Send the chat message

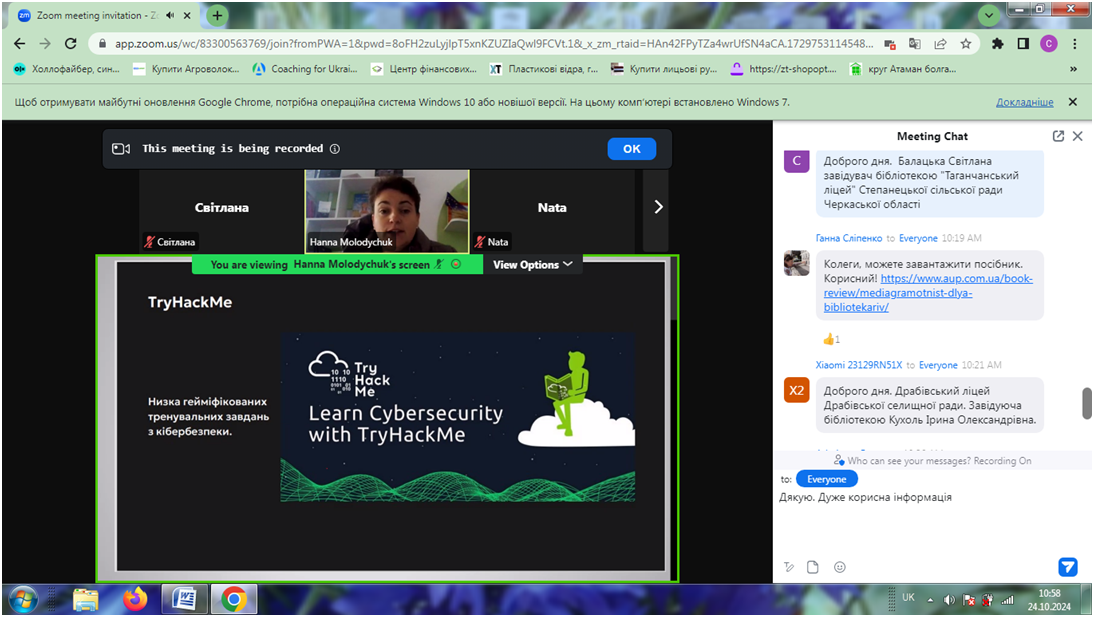[1067, 567]
